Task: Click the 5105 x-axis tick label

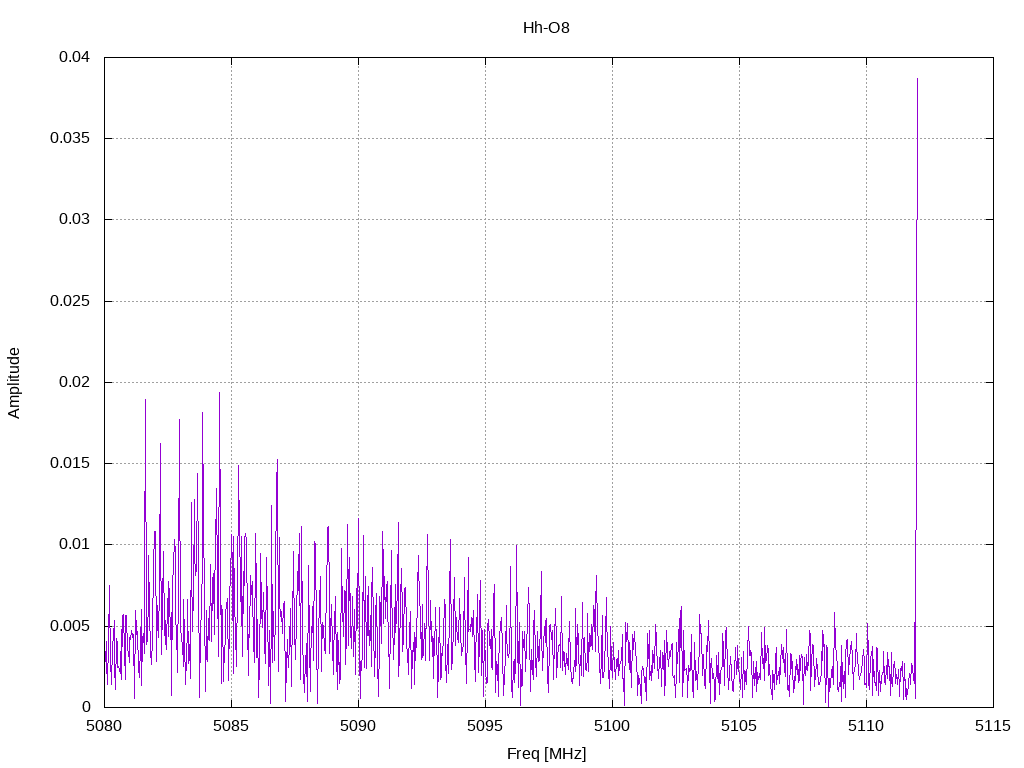Action: (739, 726)
